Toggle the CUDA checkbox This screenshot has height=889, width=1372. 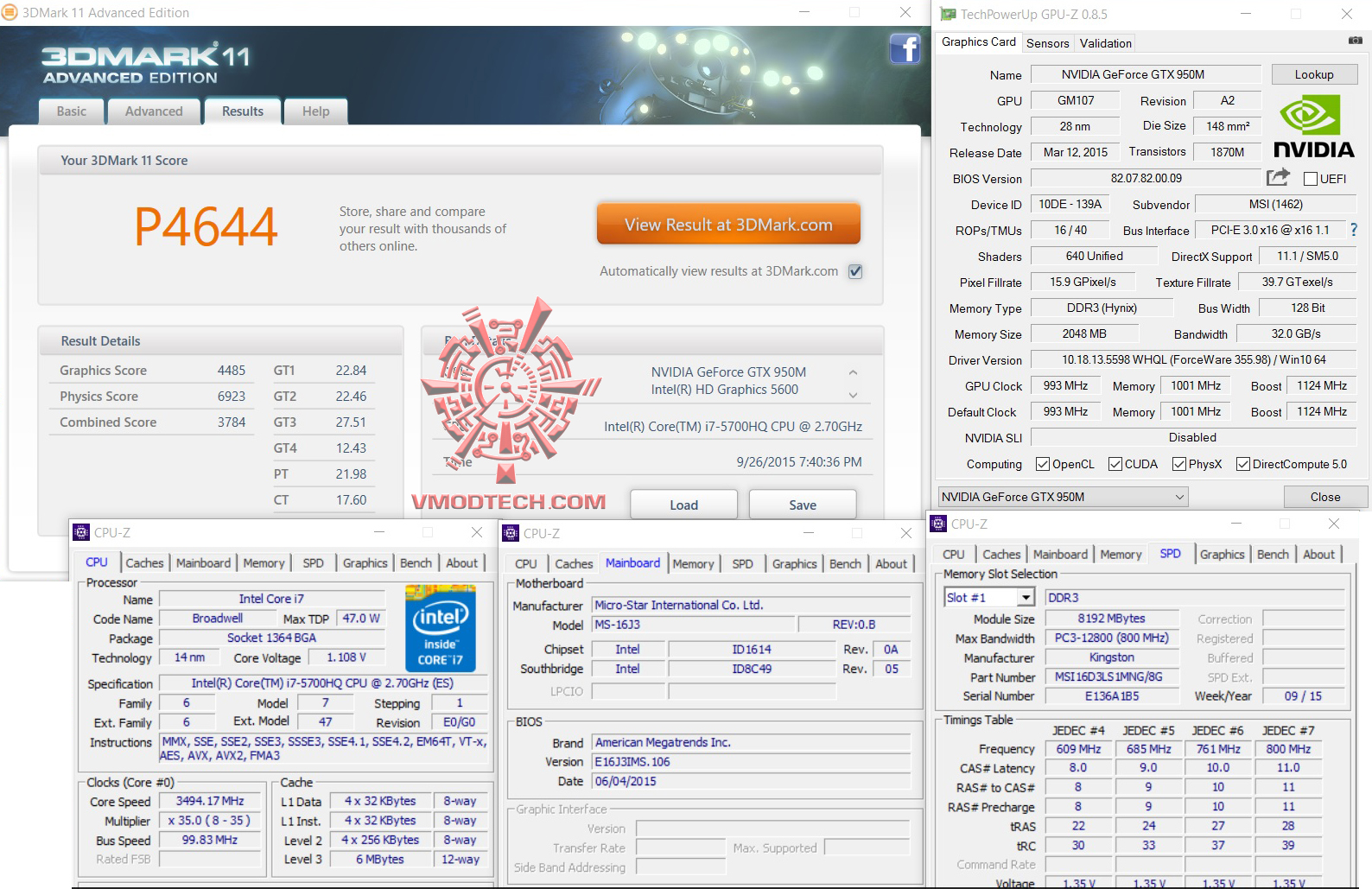pos(1115,464)
